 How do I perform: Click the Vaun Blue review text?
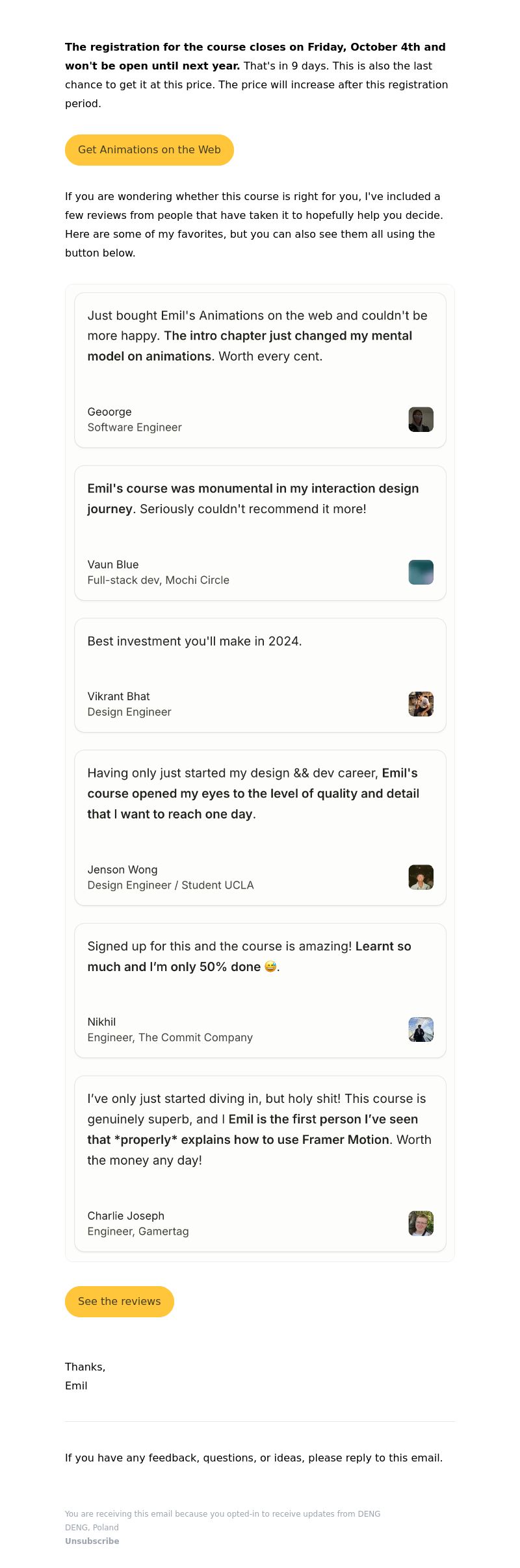coord(253,499)
